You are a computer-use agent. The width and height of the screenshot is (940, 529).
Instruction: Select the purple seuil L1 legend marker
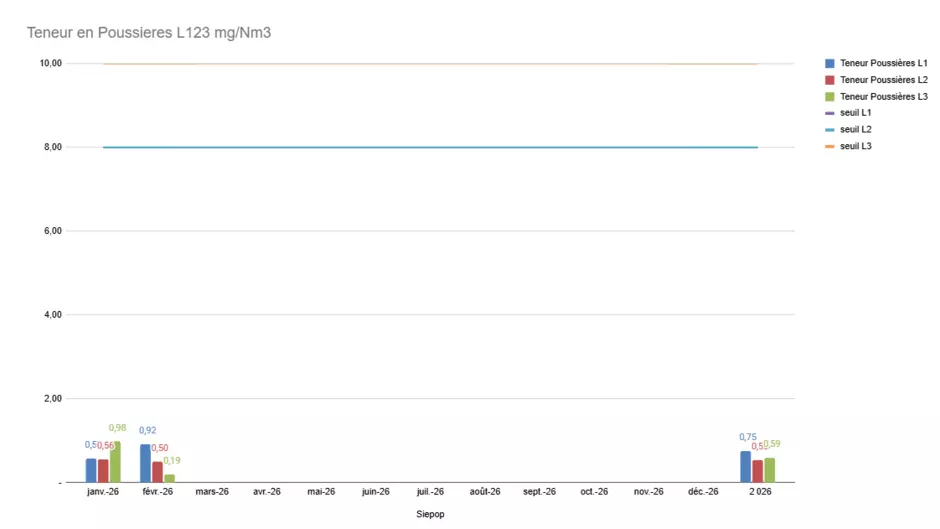[830, 113]
